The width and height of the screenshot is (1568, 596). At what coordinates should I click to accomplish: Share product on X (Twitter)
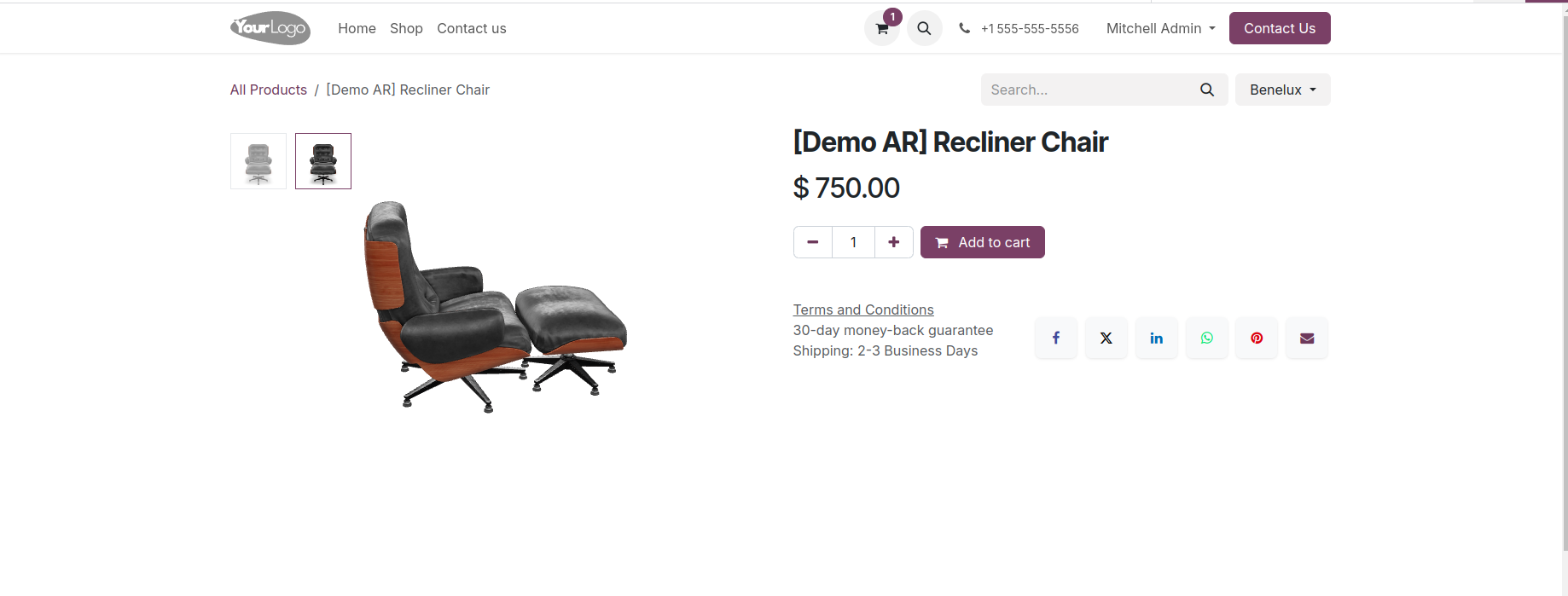(1106, 338)
